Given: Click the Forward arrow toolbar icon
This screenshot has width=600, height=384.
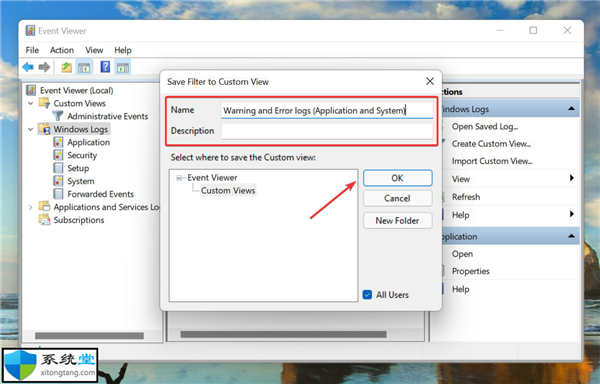Looking at the screenshot, I should click(44, 67).
